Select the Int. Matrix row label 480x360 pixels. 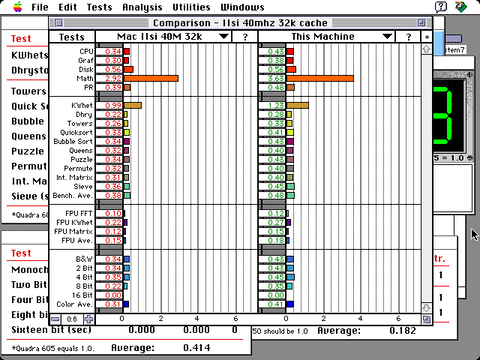(74, 177)
